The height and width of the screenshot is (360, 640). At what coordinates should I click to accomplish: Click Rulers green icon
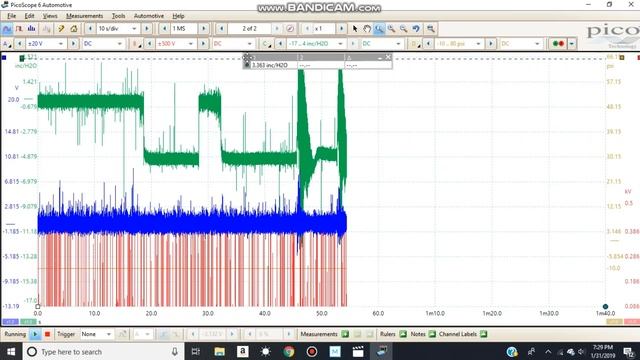point(403,334)
